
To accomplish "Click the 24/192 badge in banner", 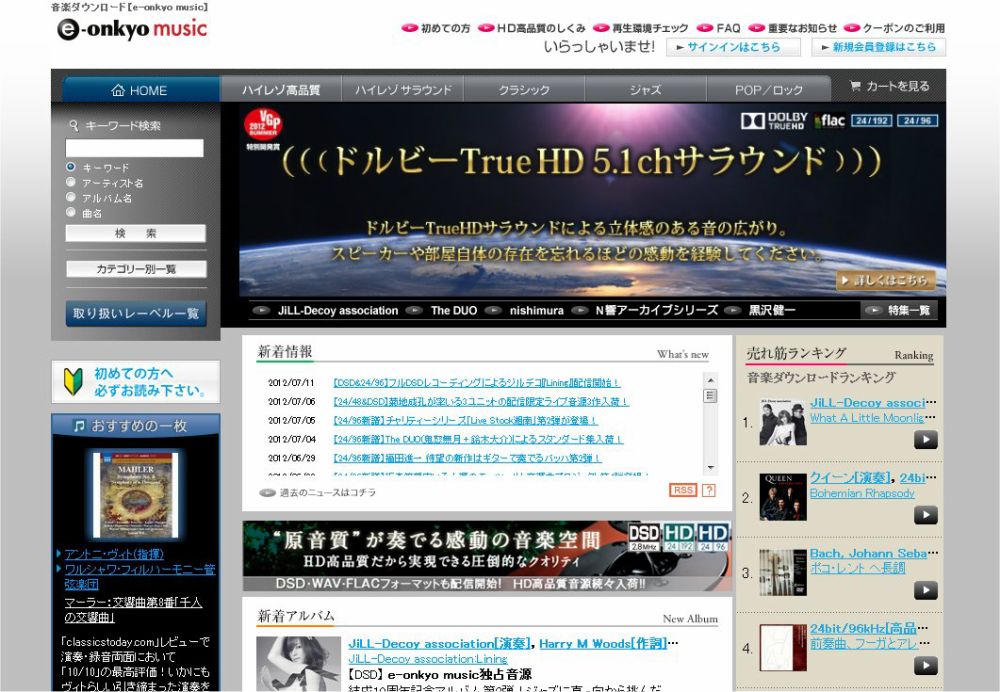I will (x=871, y=121).
